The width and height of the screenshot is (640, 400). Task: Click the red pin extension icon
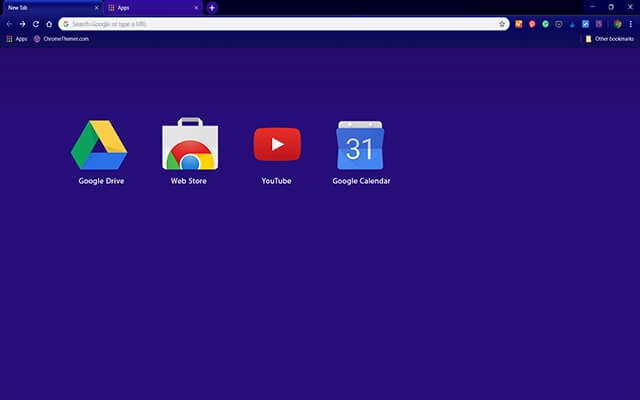(532, 24)
